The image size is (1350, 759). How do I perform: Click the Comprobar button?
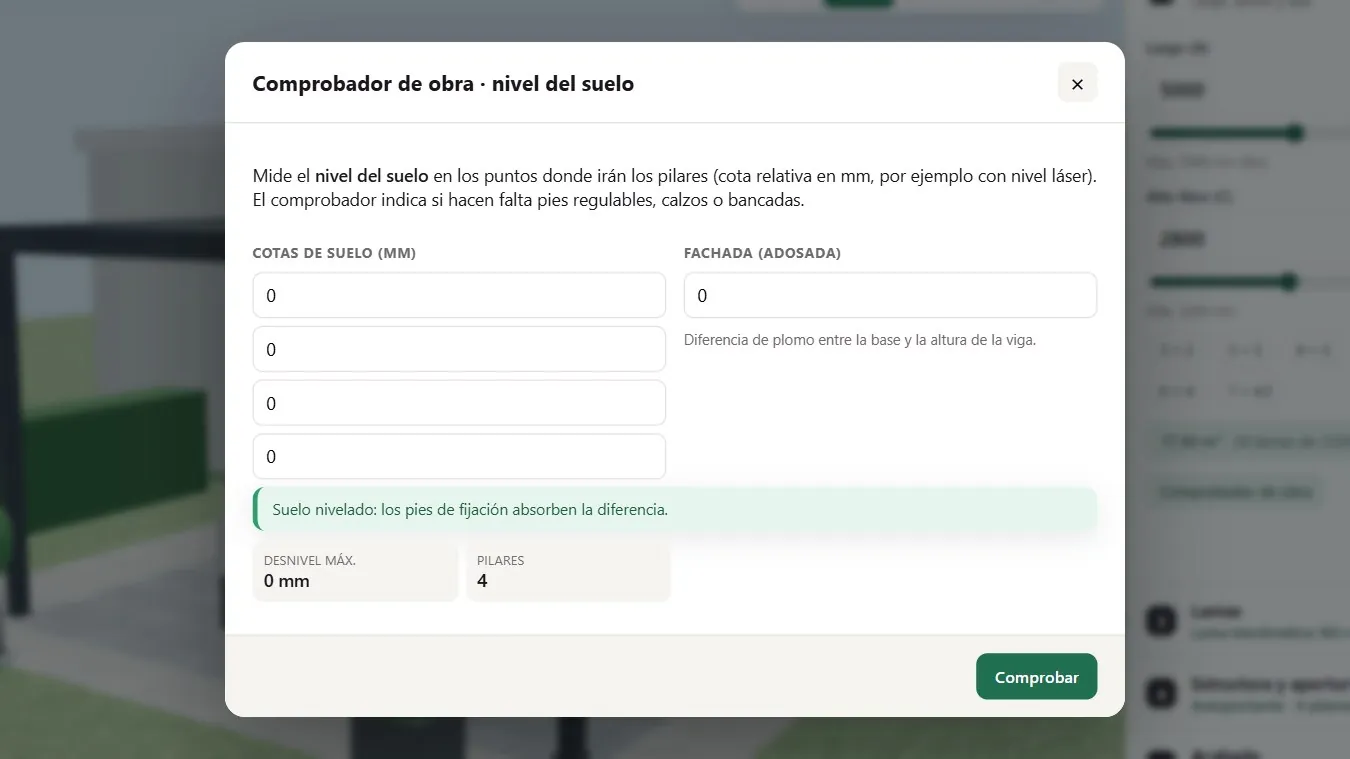1036,677
